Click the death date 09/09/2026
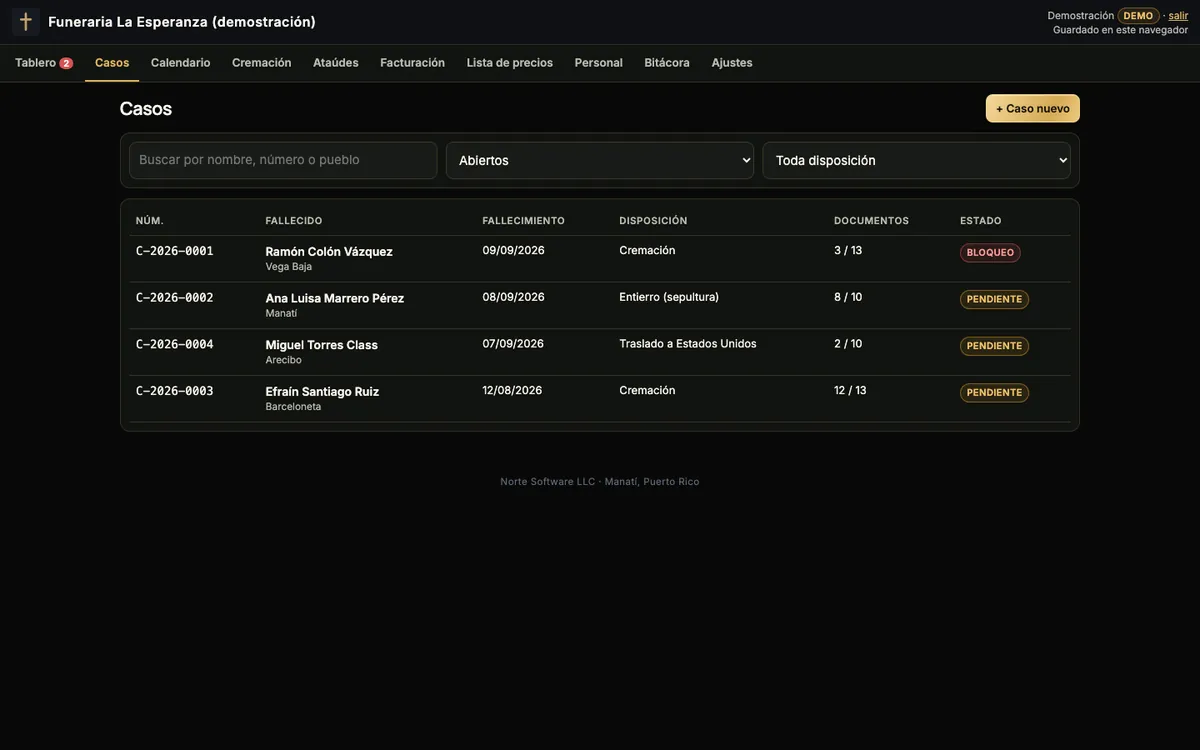The width and height of the screenshot is (1200, 750). point(514,250)
